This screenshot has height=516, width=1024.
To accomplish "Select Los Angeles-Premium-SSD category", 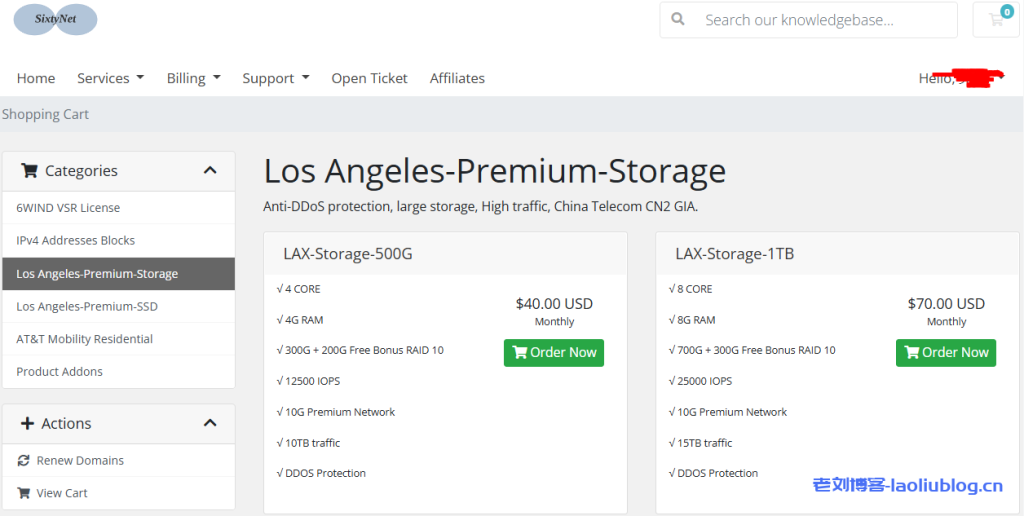I will click(x=87, y=306).
